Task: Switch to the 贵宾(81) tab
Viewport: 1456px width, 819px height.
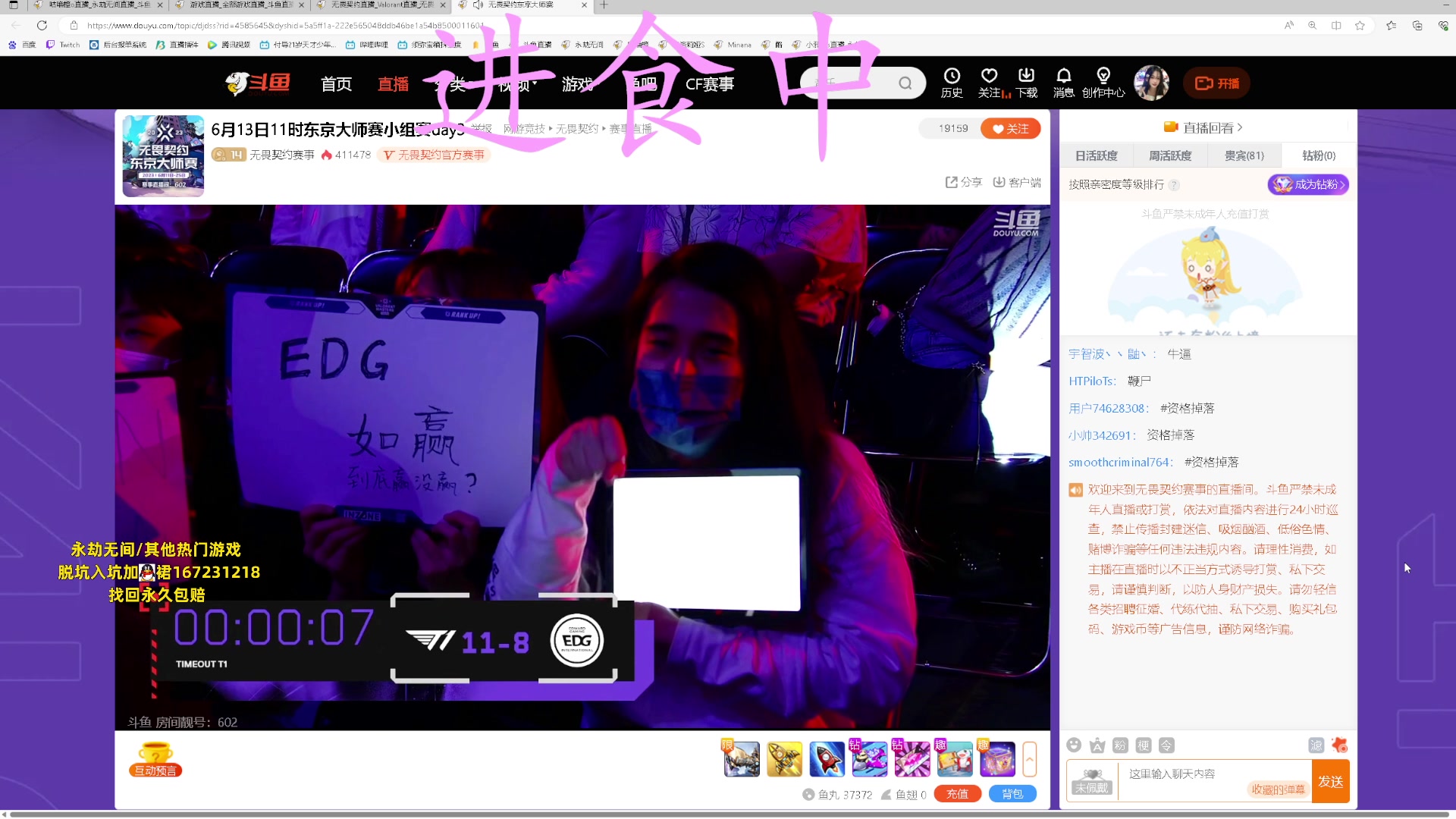Action: coord(1244,155)
